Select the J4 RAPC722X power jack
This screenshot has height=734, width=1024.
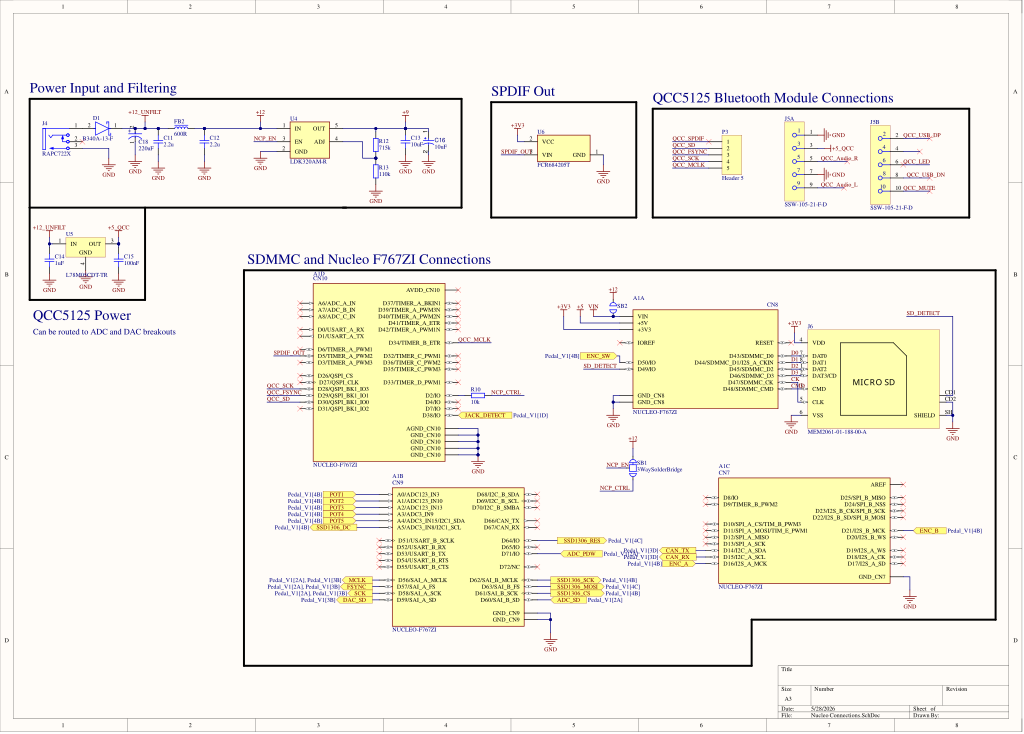click(57, 139)
